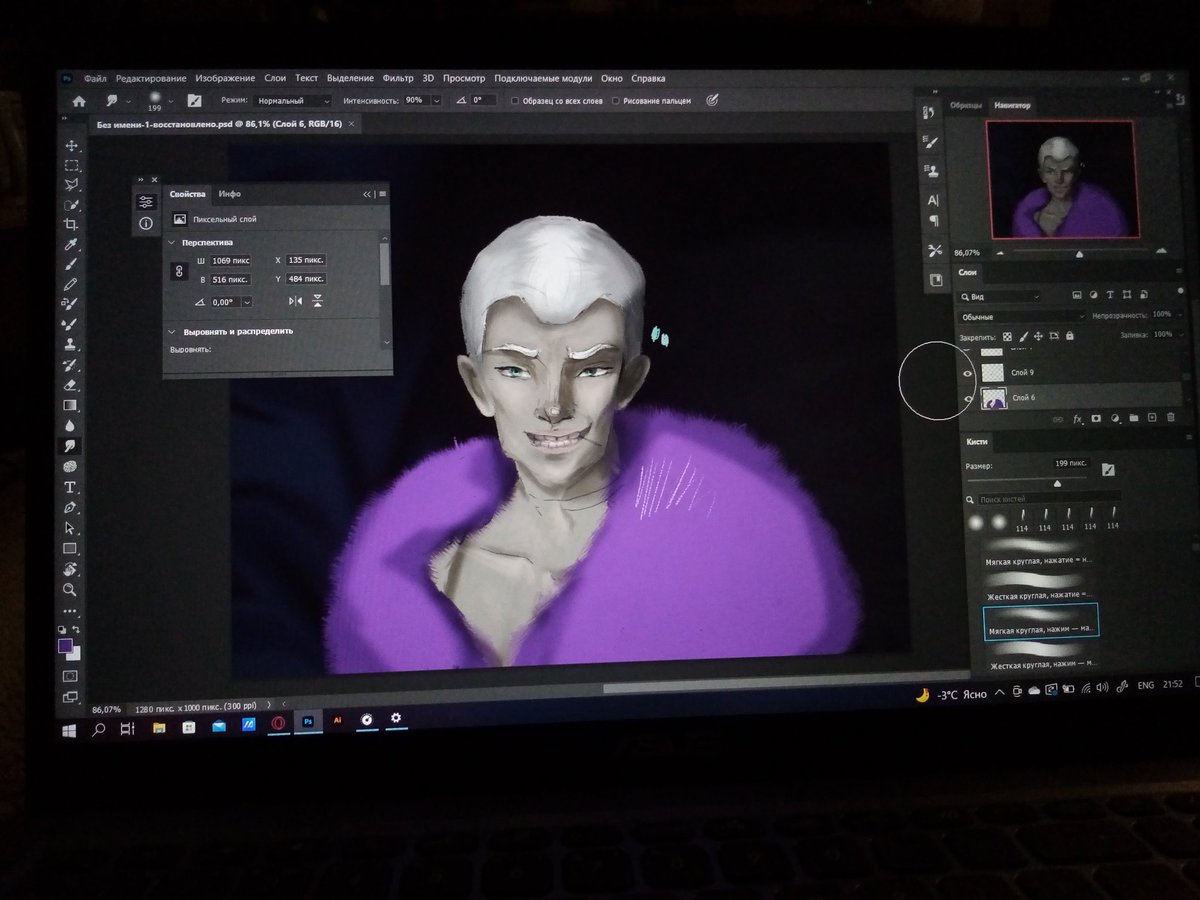Toggle Quick Mask mode icon
Viewport: 1200px width, 900px height.
[x=70, y=677]
